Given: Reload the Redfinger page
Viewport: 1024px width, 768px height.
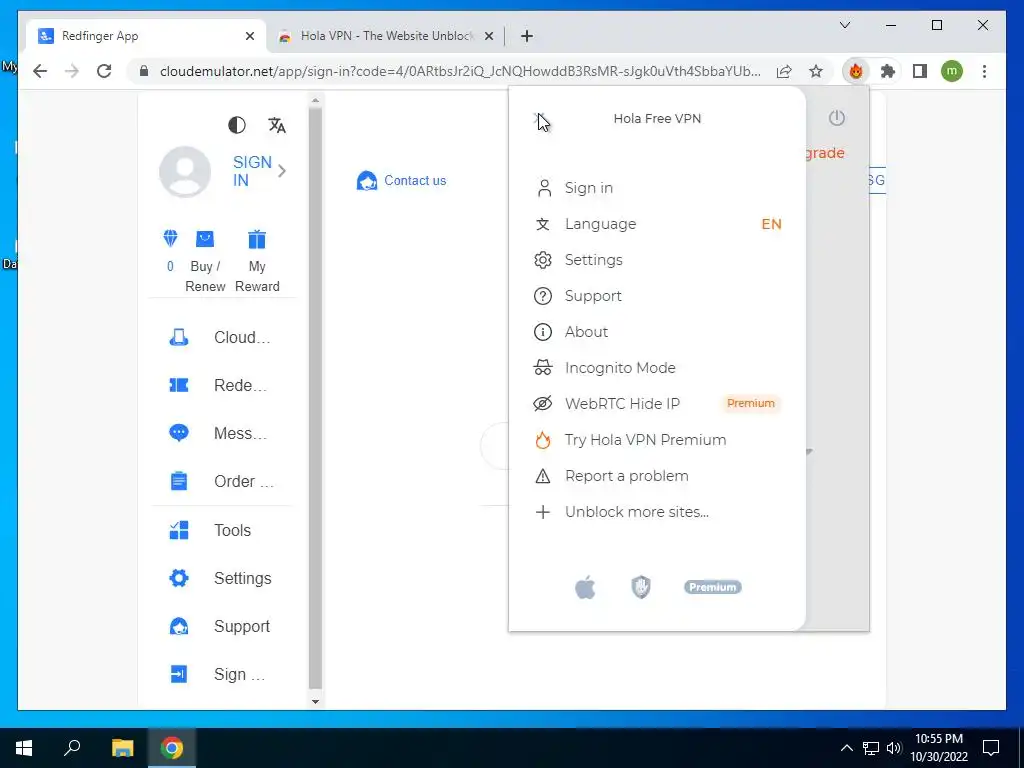Looking at the screenshot, I should pos(104,71).
